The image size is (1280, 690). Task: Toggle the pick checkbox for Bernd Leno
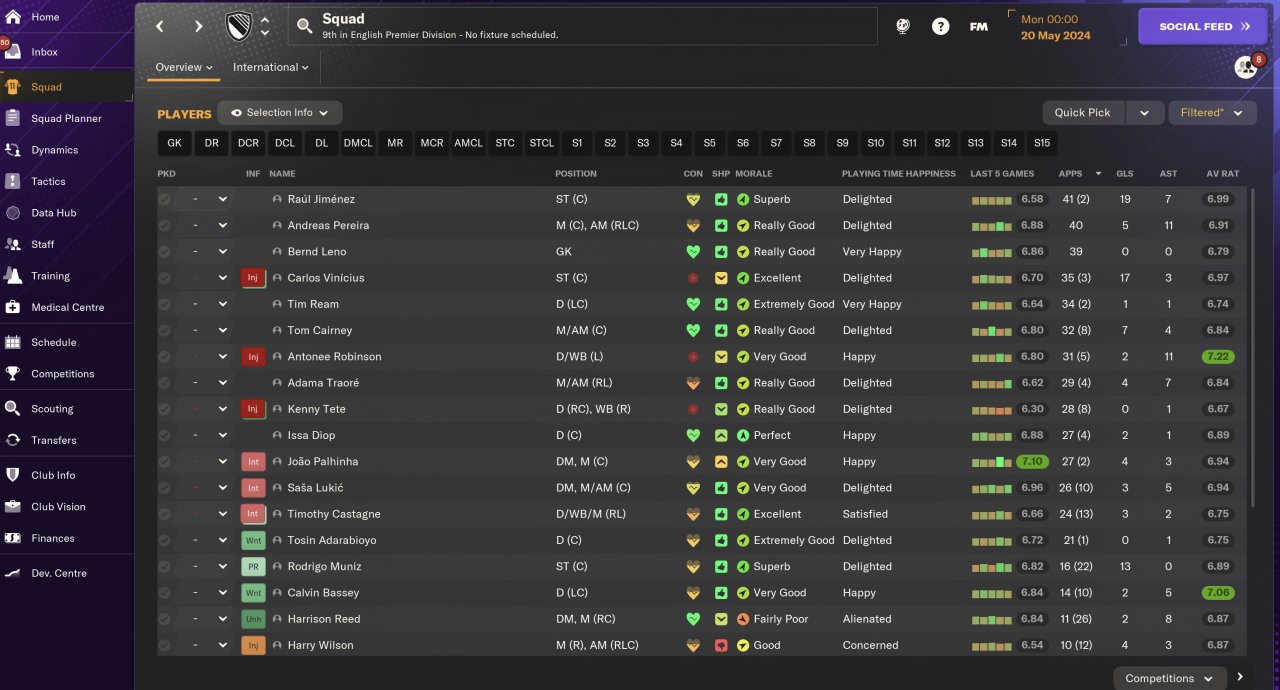pyautogui.click(x=164, y=252)
